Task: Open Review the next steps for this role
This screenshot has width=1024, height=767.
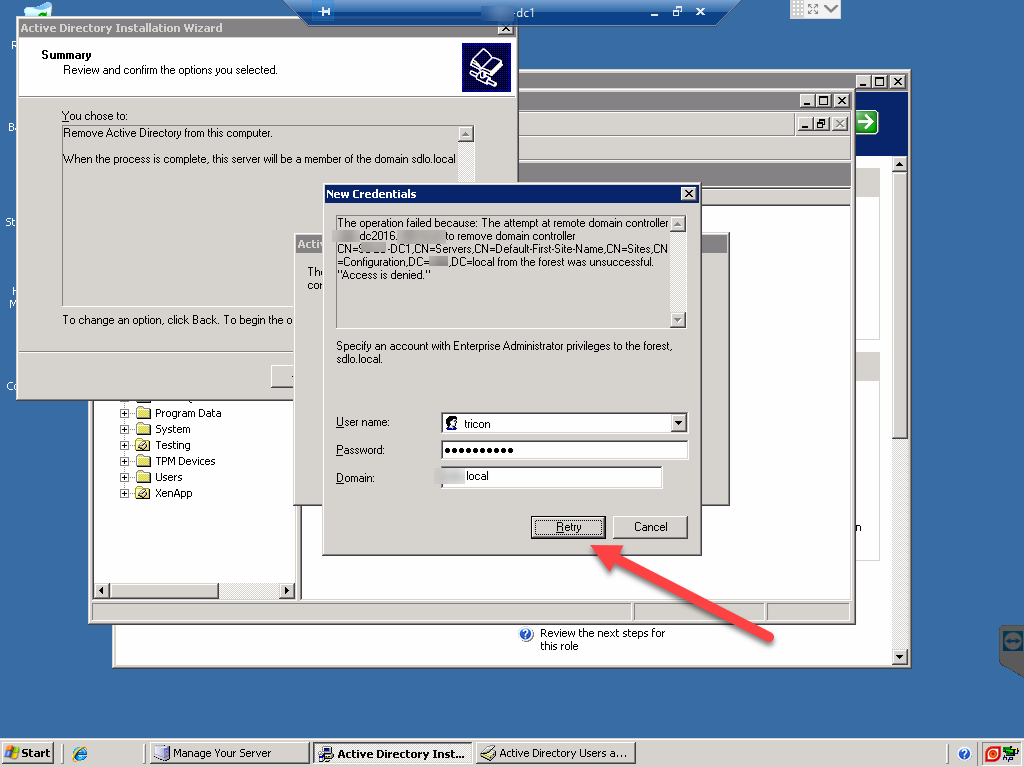Action: tap(602, 640)
